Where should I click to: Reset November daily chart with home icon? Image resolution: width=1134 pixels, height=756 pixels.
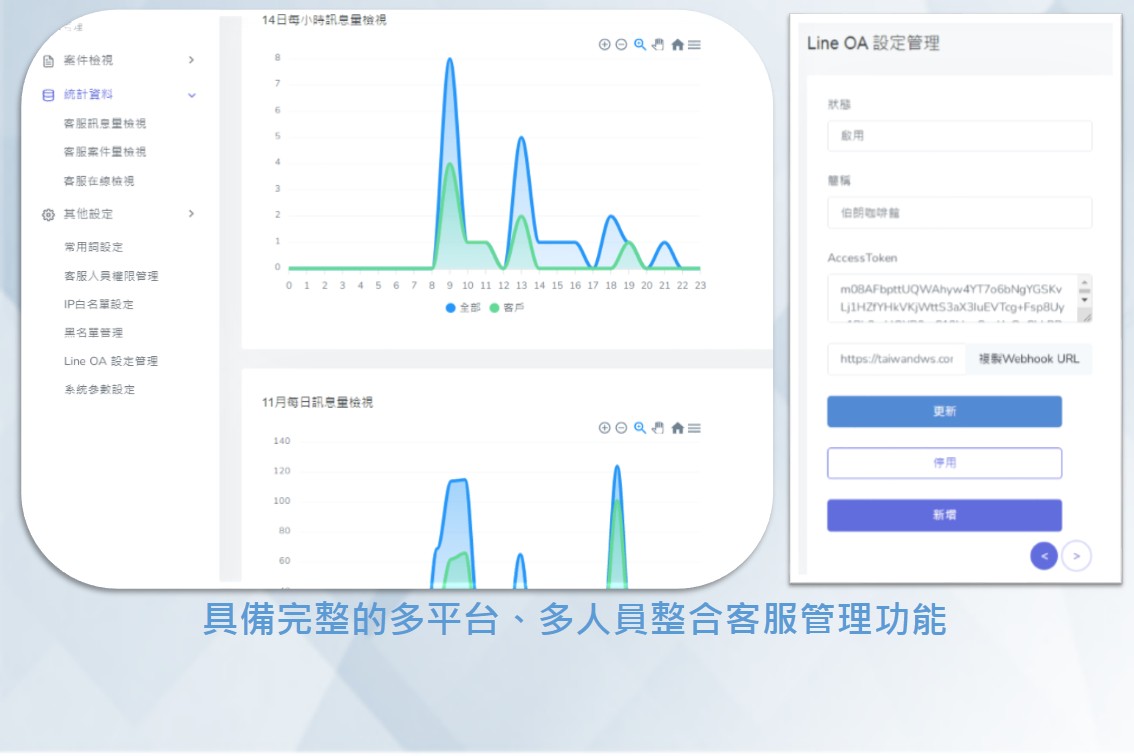[677, 428]
